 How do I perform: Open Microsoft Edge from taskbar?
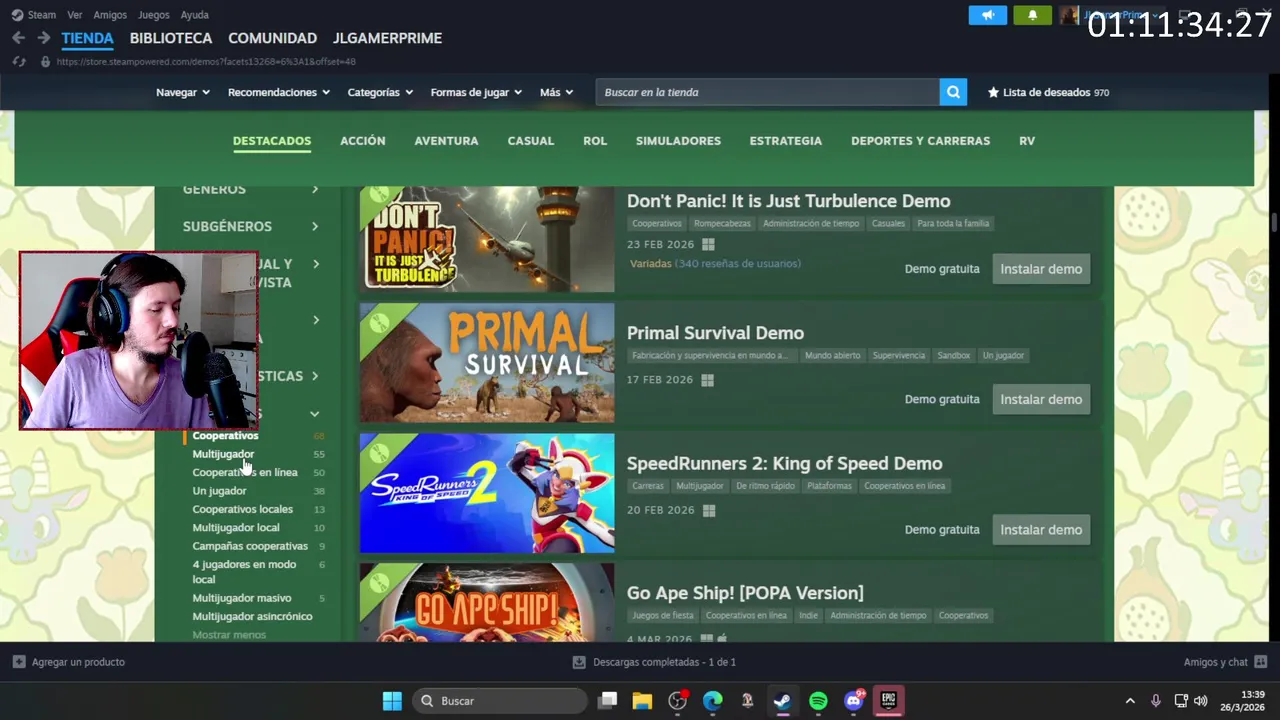(x=712, y=701)
